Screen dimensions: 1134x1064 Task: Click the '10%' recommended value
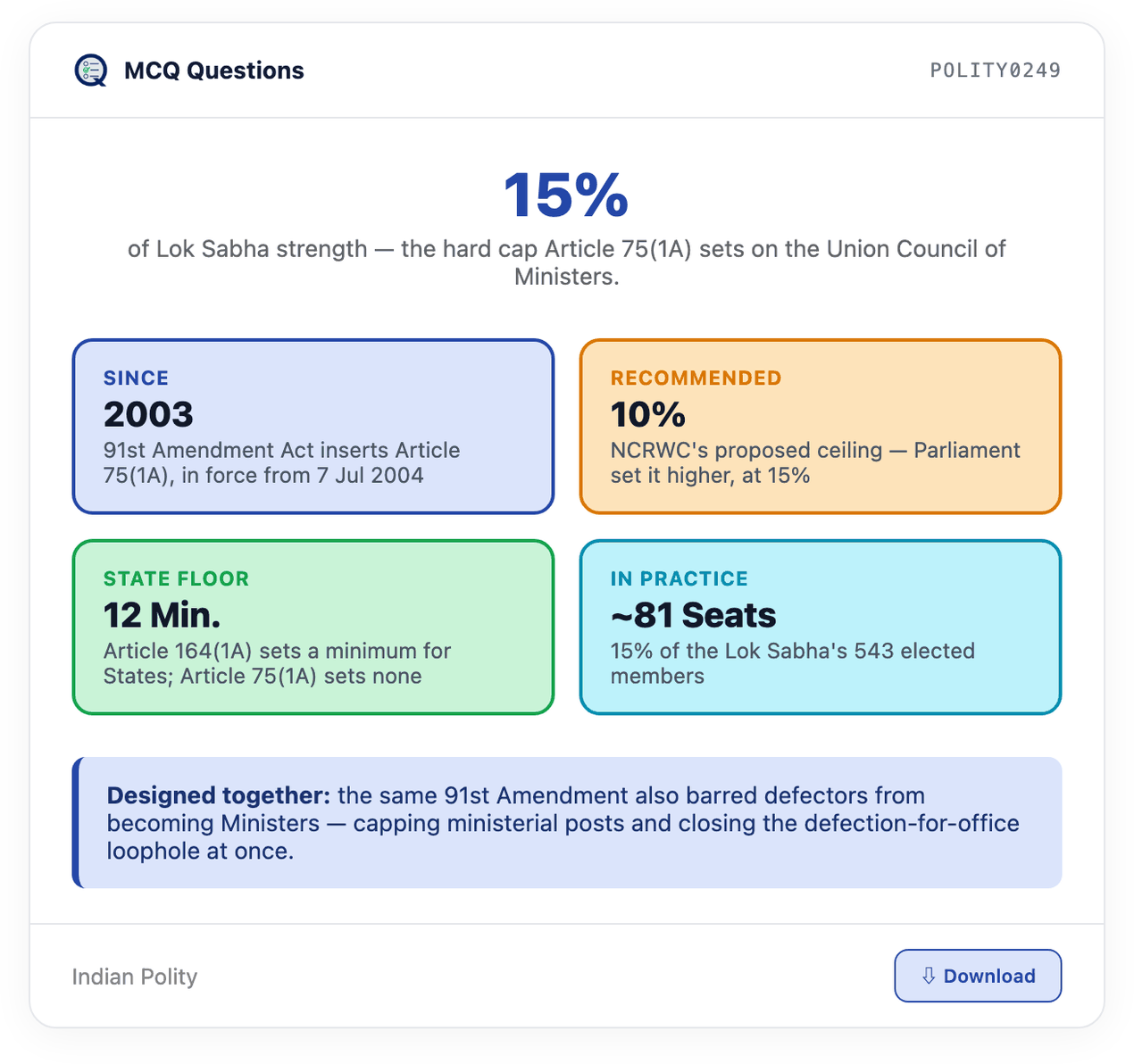648,414
